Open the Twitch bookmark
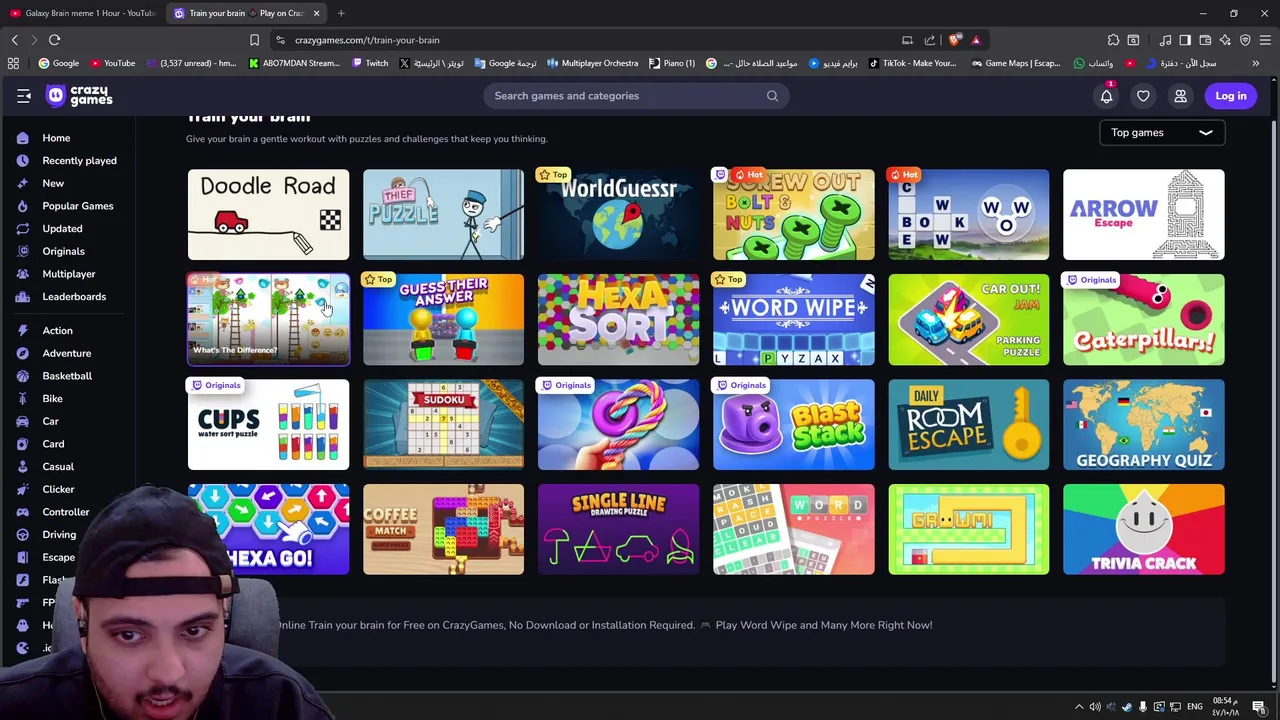 (x=370, y=63)
